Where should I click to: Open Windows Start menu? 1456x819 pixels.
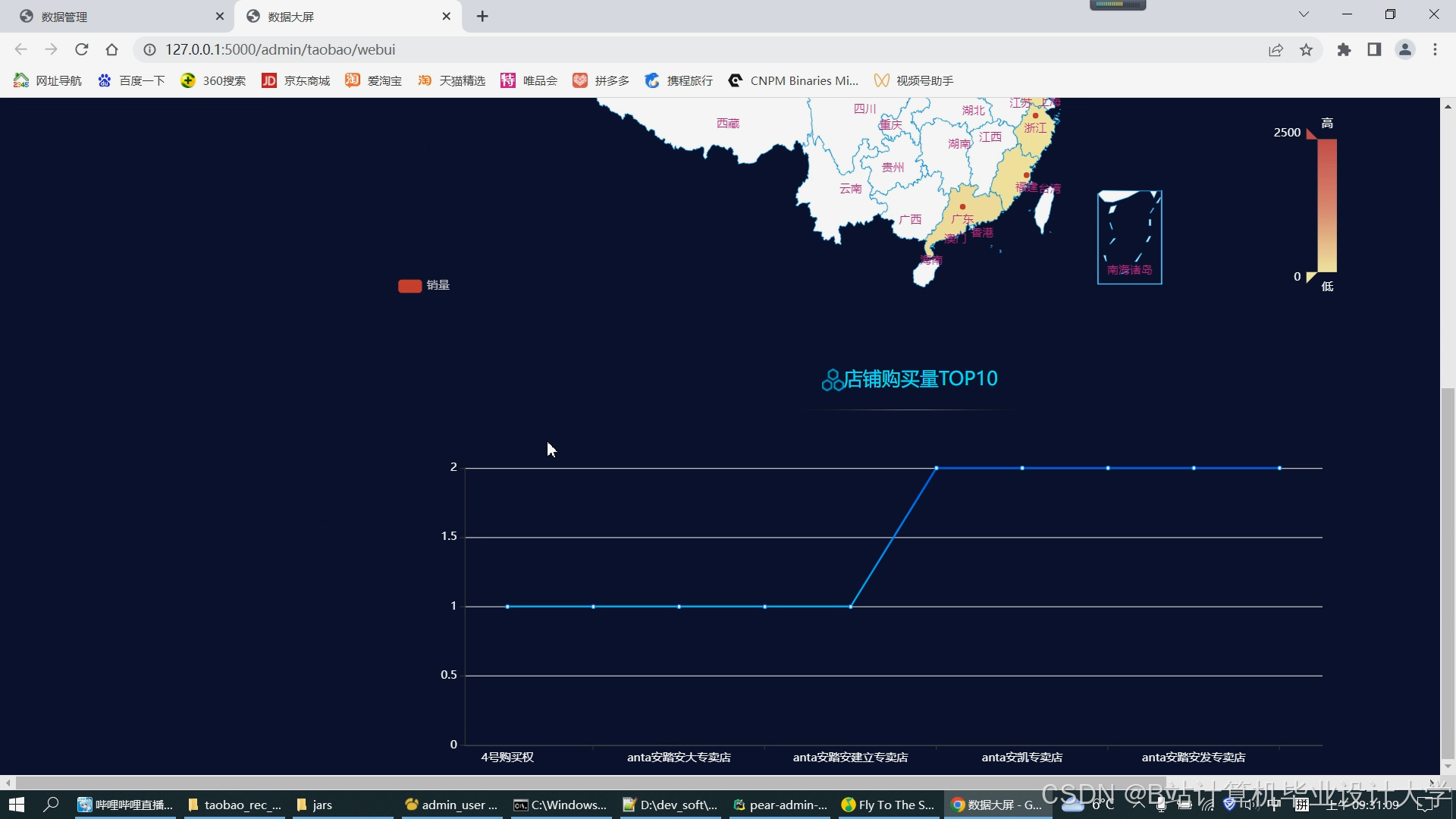click(17, 805)
